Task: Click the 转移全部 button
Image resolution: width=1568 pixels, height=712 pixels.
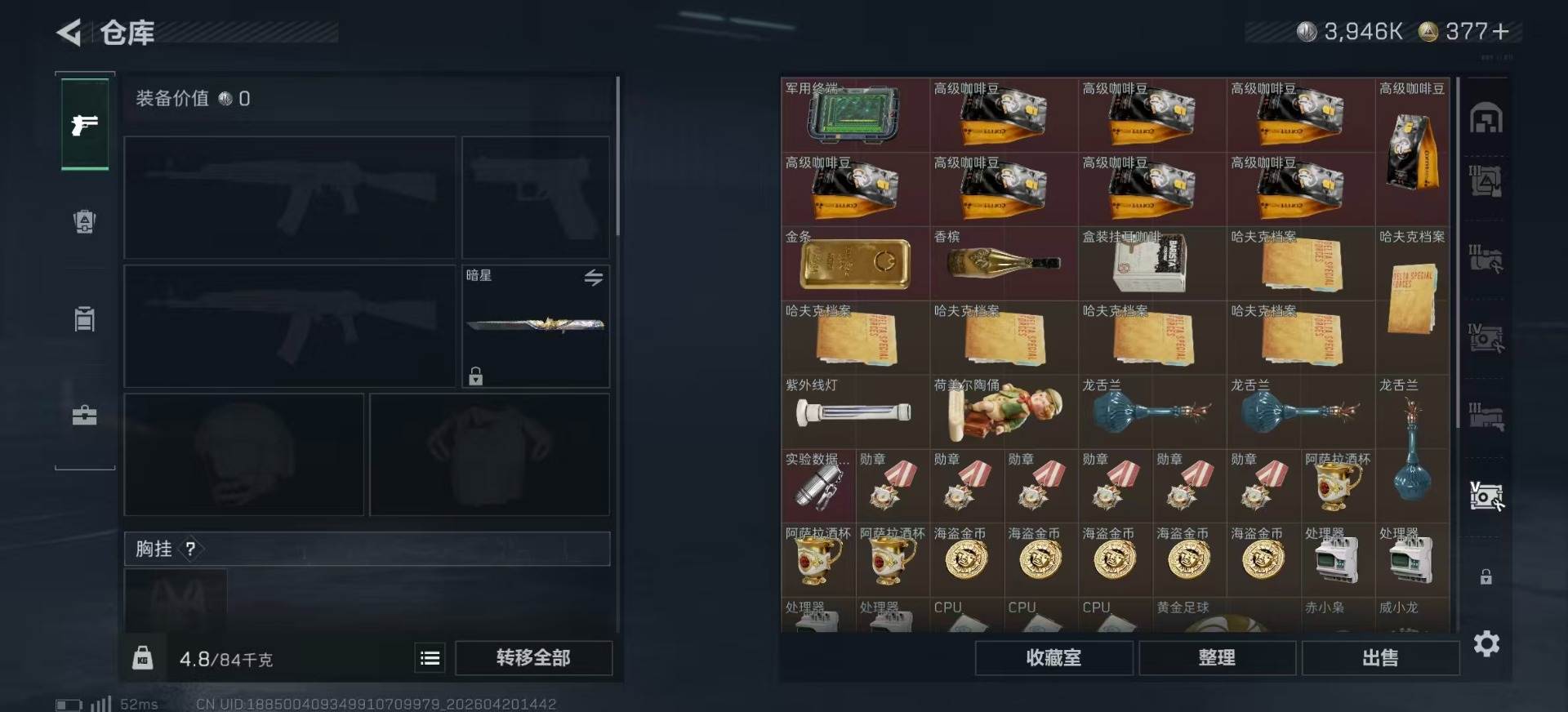Action: (533, 658)
